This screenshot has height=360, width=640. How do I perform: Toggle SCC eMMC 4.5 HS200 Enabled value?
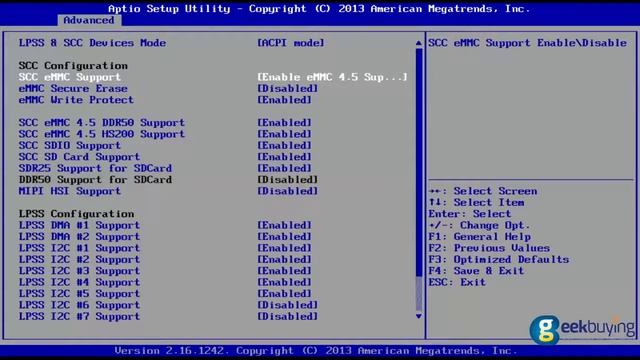pyautogui.click(x=284, y=134)
